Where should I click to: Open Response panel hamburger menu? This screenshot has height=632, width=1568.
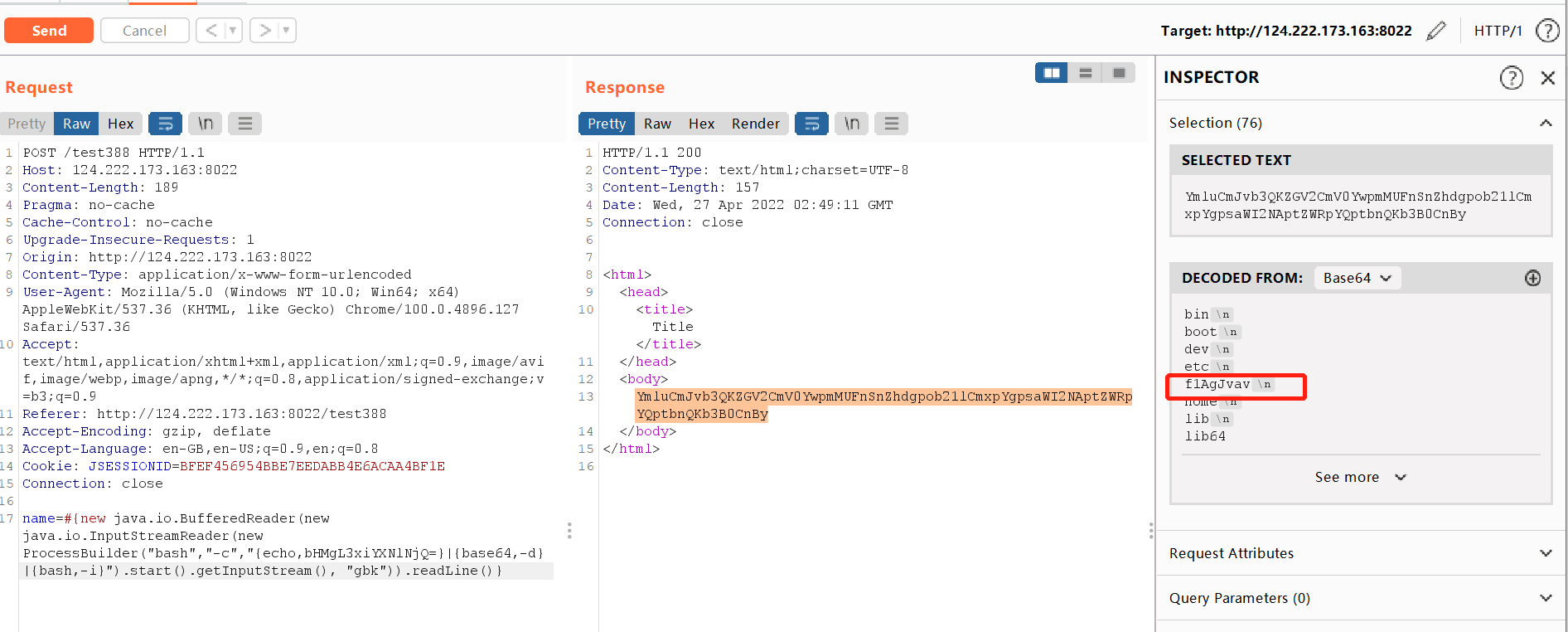coord(892,124)
